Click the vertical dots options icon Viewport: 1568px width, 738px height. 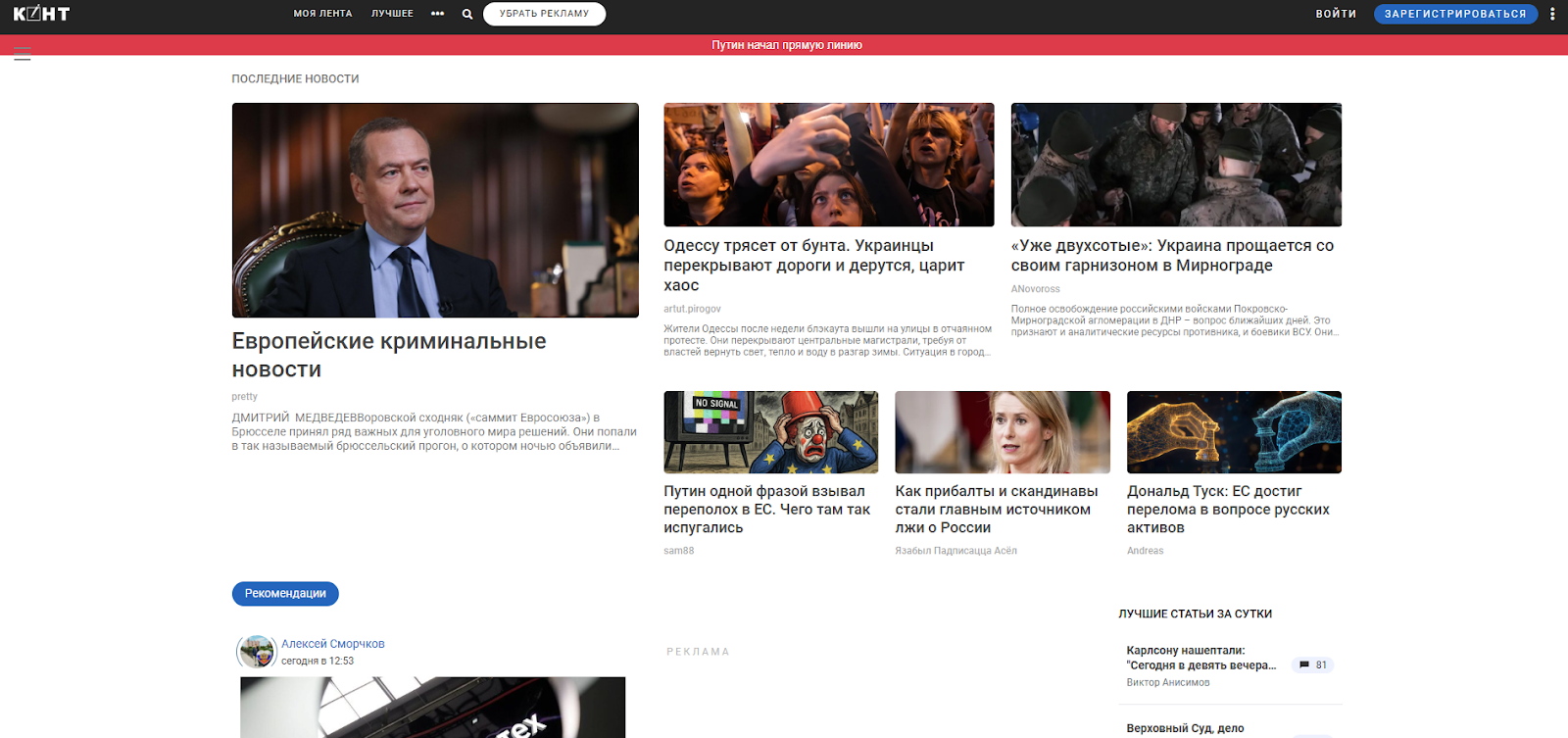click(x=1552, y=14)
